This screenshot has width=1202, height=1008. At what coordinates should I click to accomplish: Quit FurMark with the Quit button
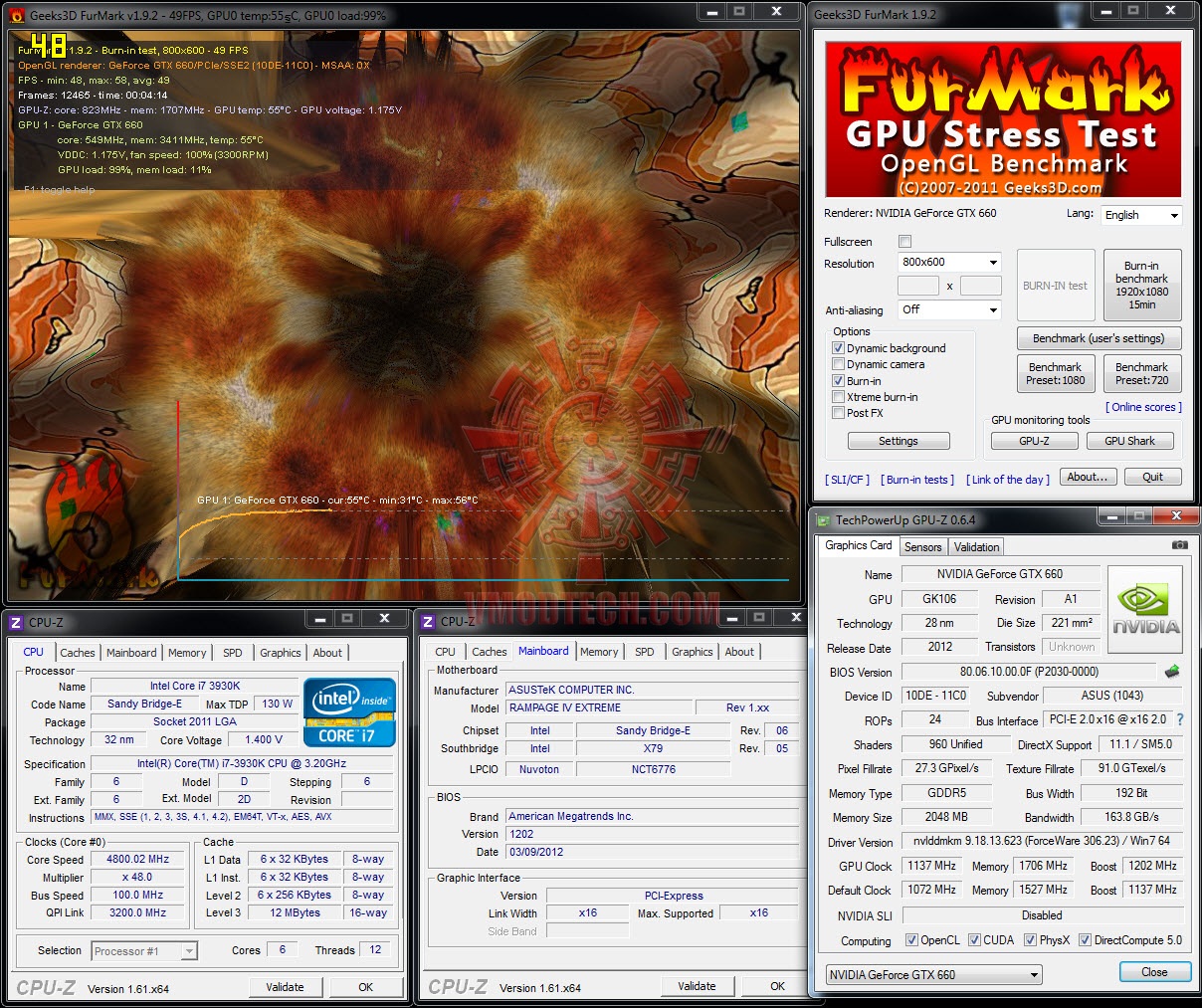coord(1152,477)
